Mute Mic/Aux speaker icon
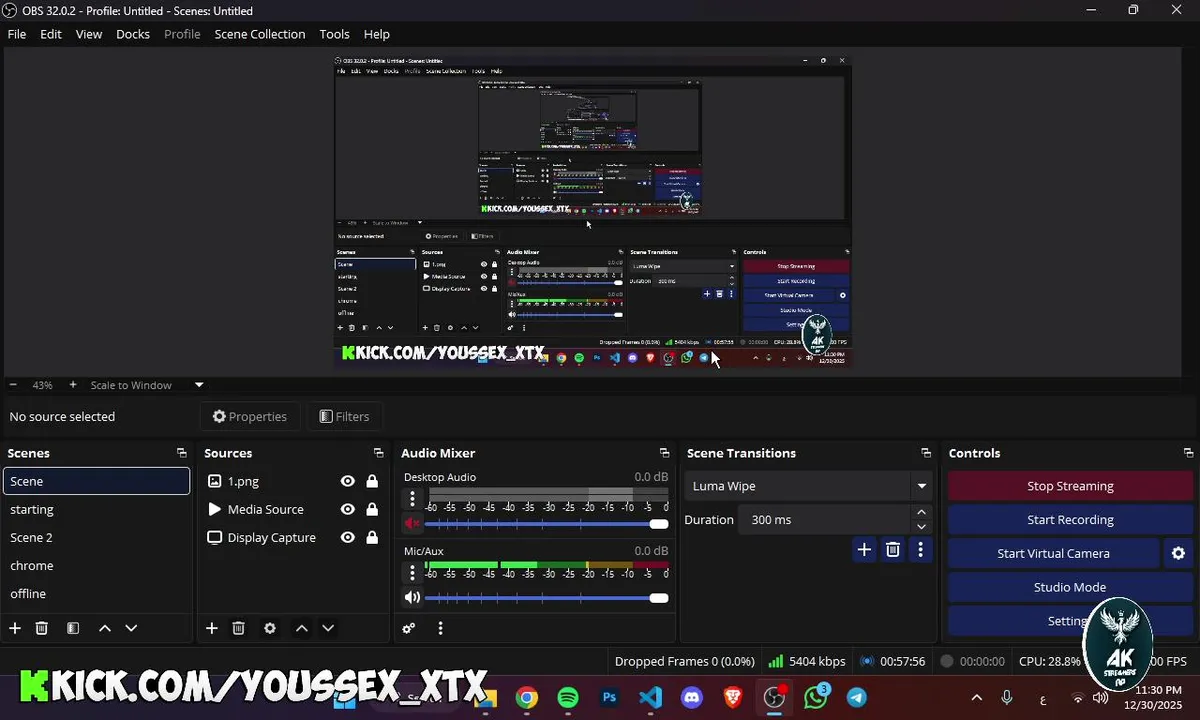Image resolution: width=1200 pixels, height=720 pixels. [x=412, y=597]
